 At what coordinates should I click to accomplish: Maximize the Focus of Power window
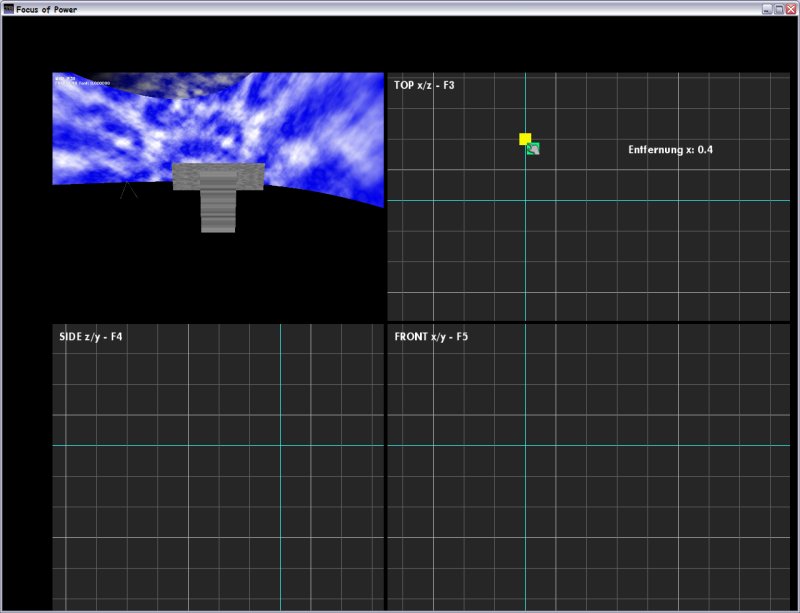(779, 8)
